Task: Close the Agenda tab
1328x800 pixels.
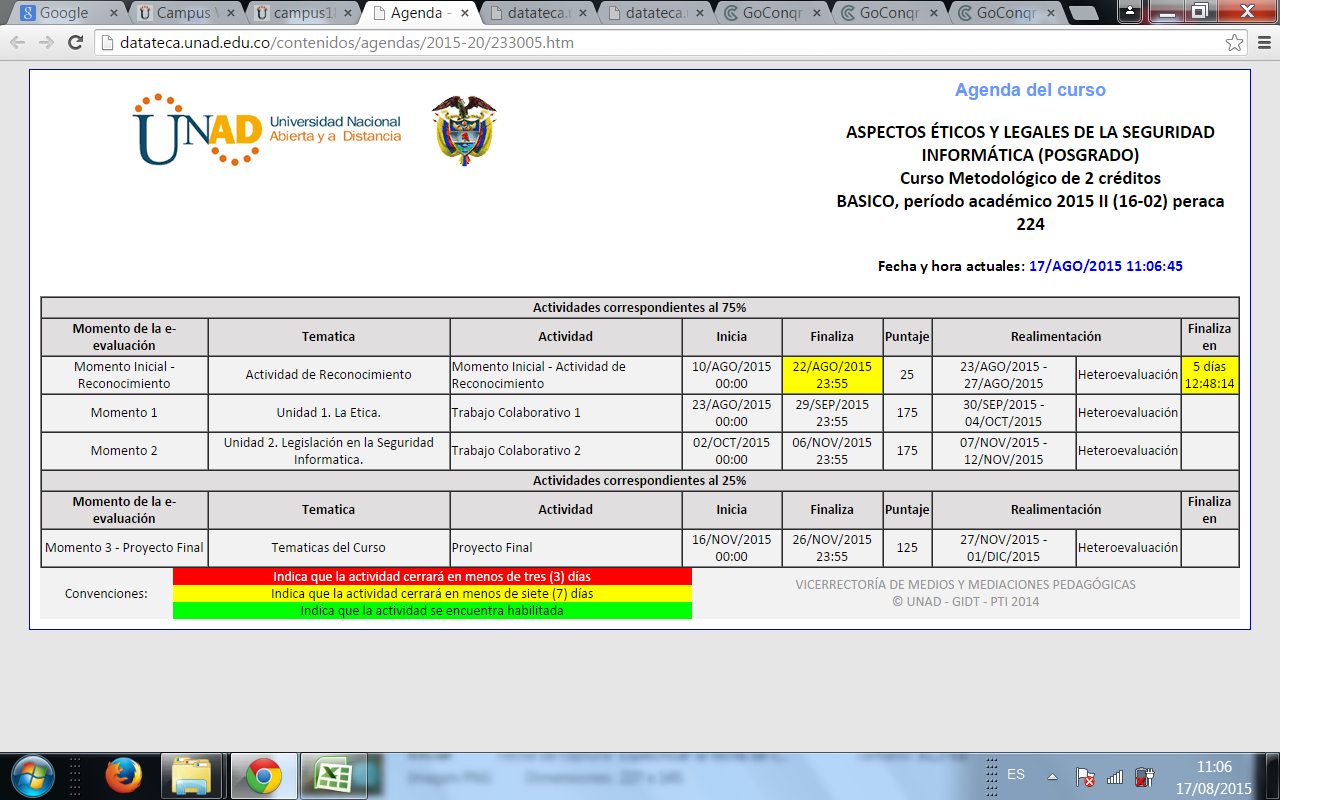Action: tap(463, 14)
